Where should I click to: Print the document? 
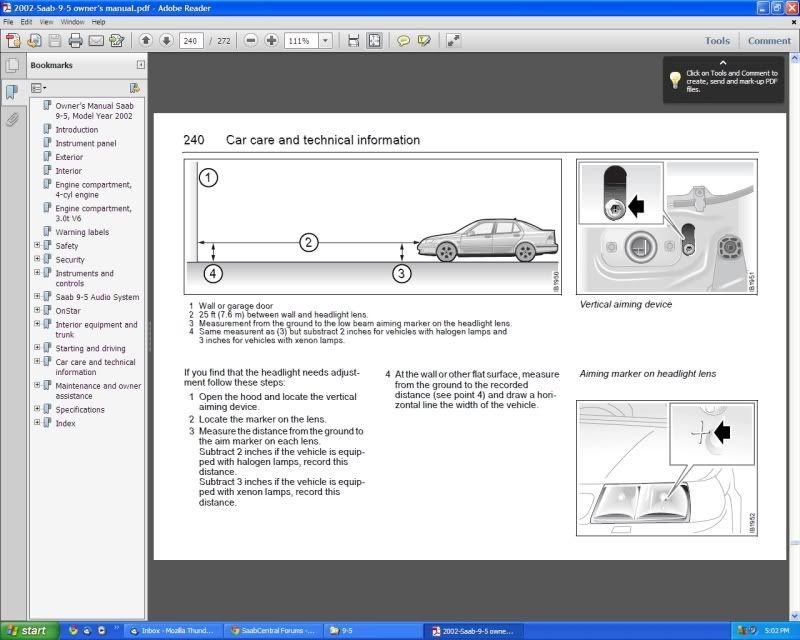tap(77, 40)
